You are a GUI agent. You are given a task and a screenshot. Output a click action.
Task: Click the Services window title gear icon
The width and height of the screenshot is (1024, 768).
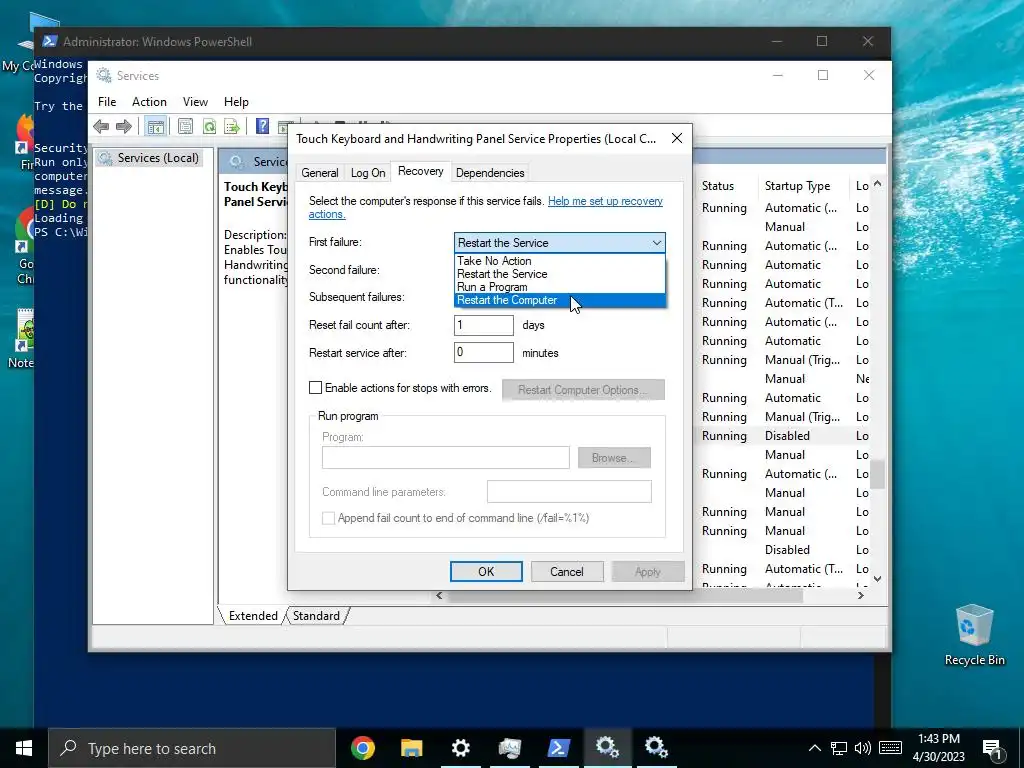104,76
